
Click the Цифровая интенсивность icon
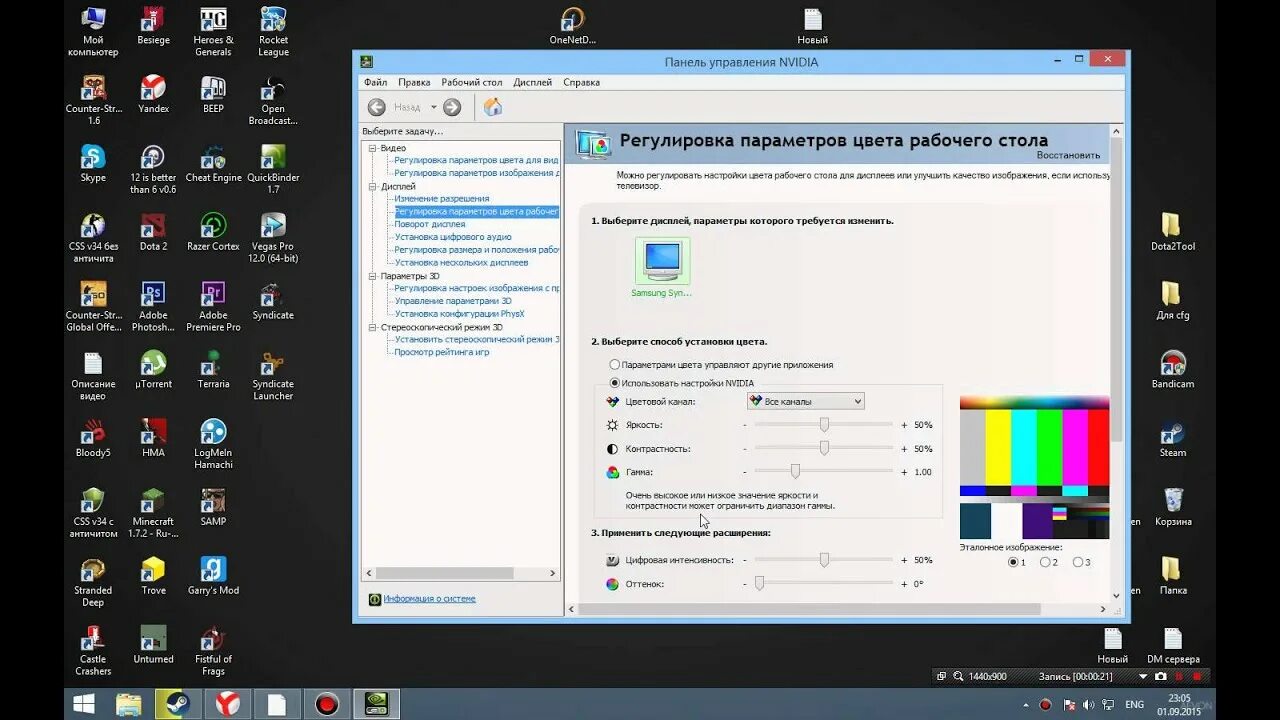click(613, 560)
